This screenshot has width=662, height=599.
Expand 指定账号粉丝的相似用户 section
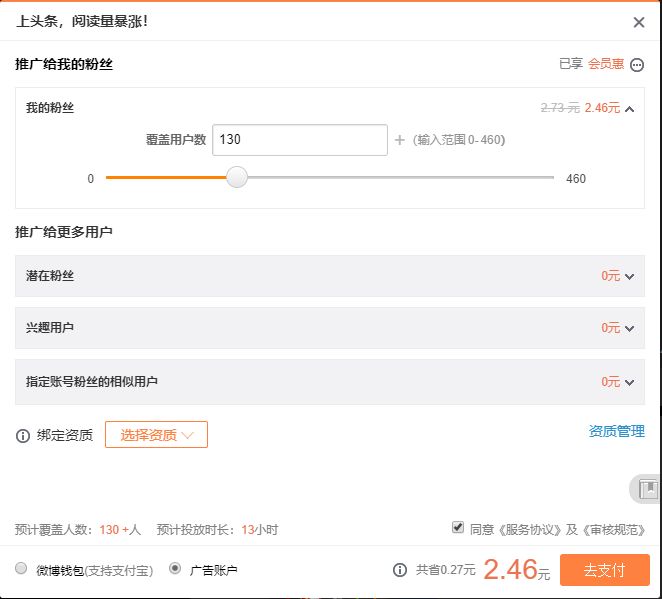(330, 382)
